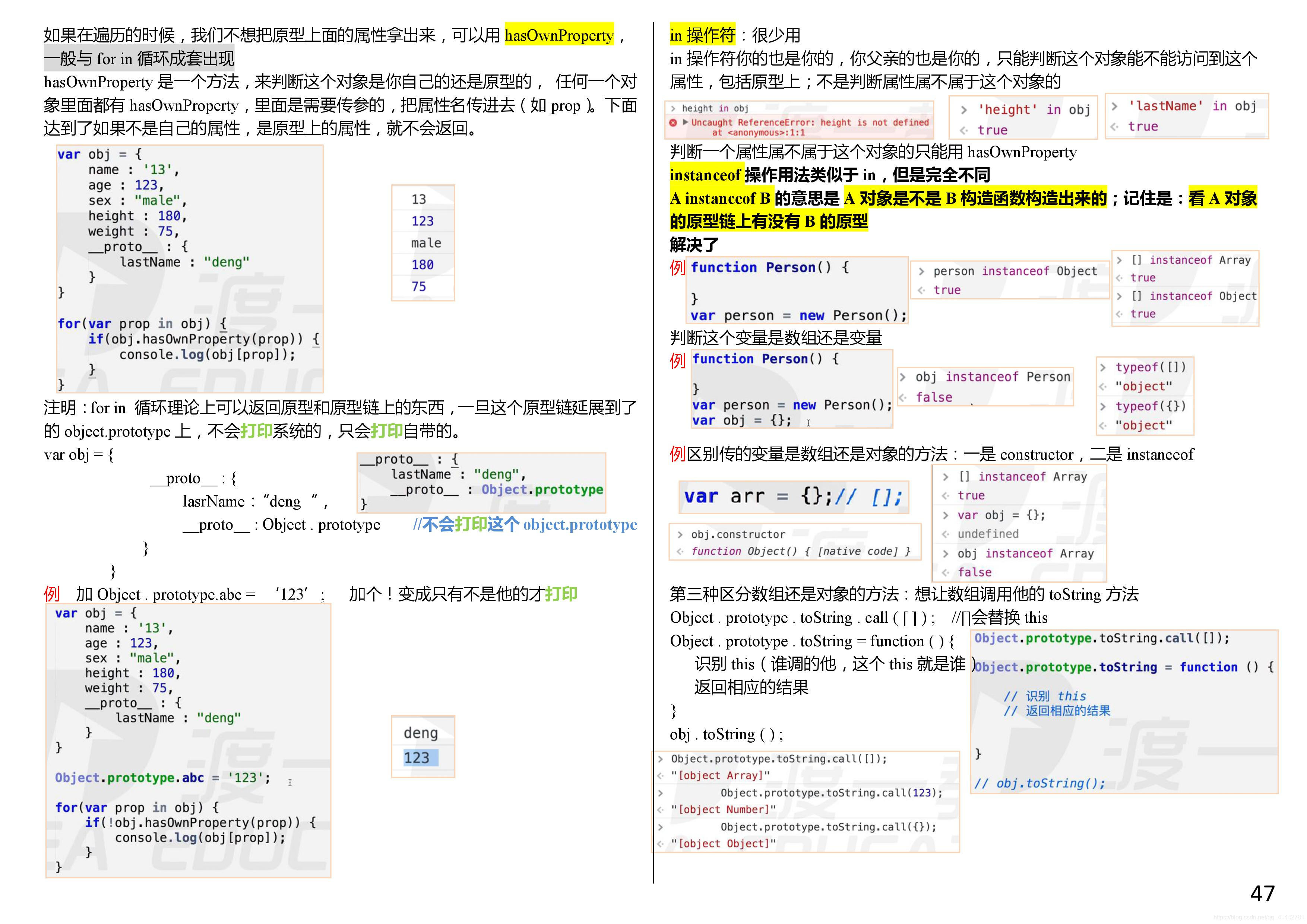Click the bold text "解决了"

(x=694, y=245)
